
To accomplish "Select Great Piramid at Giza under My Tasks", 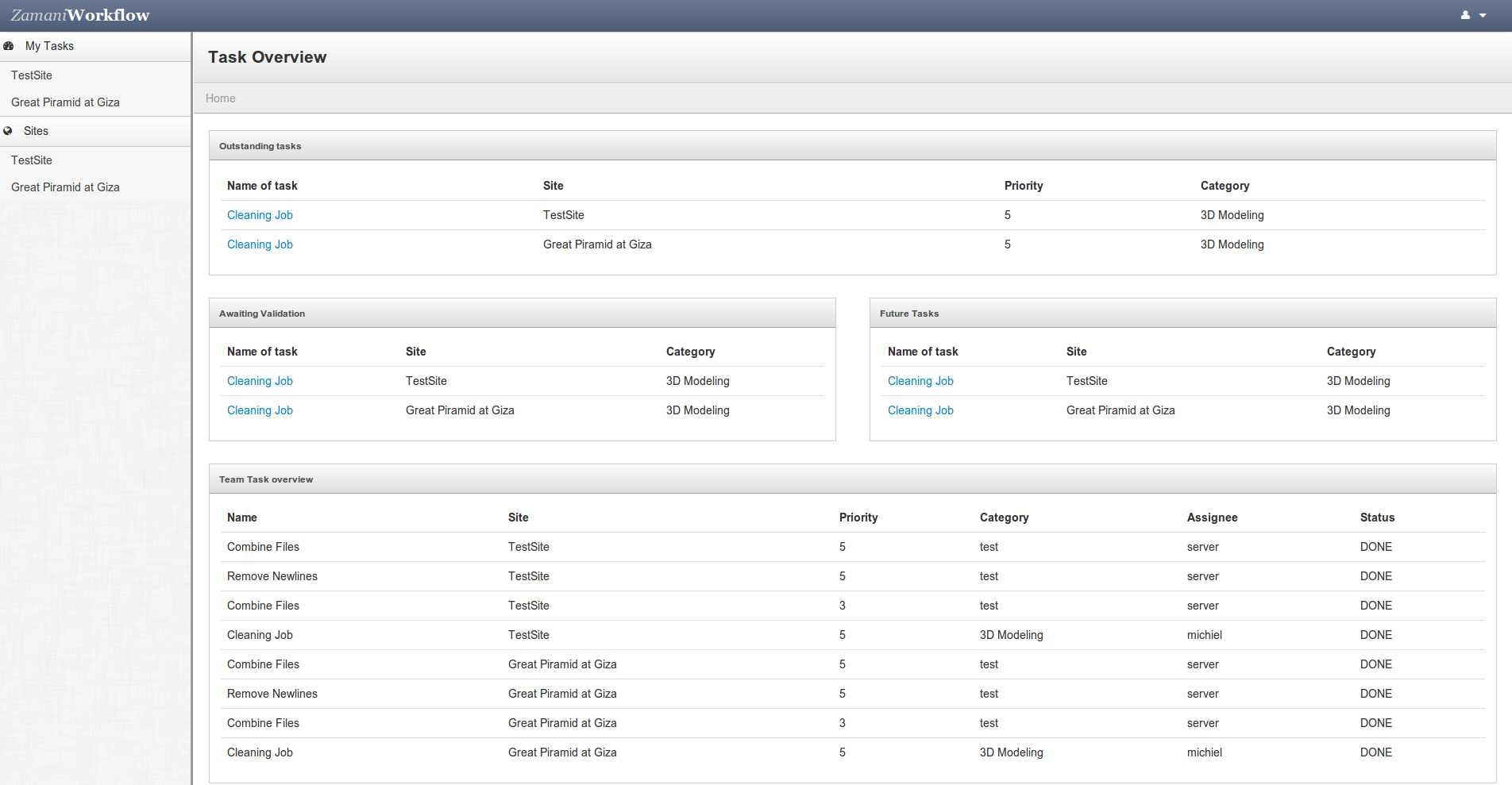I will [65, 102].
